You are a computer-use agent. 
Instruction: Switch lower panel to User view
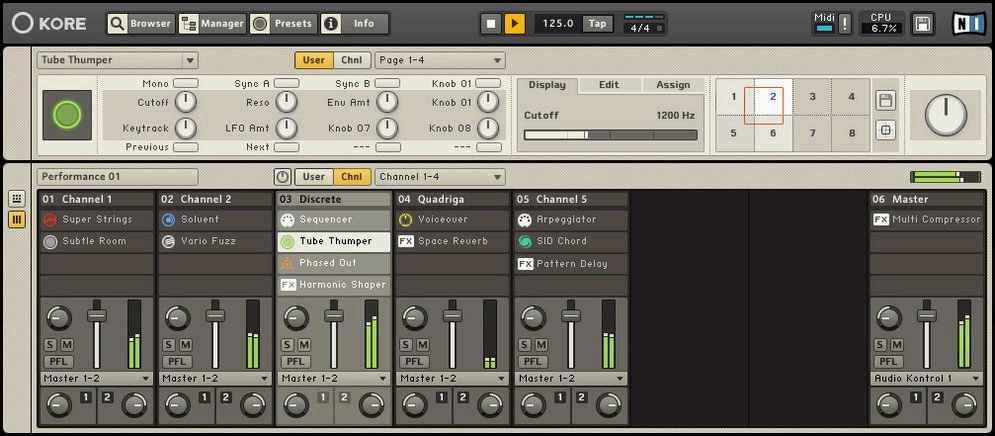(313, 177)
